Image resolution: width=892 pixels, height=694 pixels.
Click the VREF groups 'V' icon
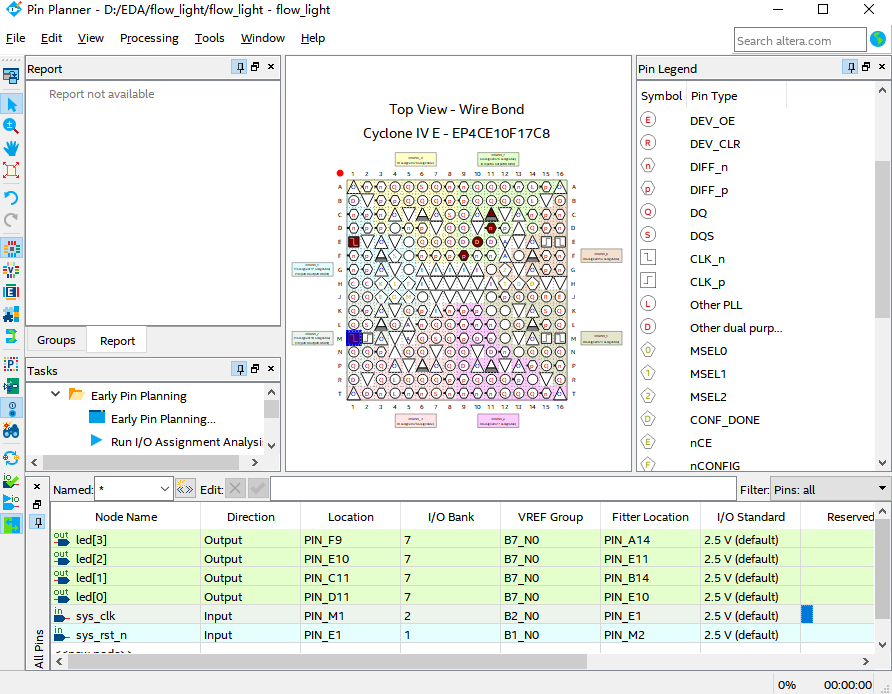point(11,270)
